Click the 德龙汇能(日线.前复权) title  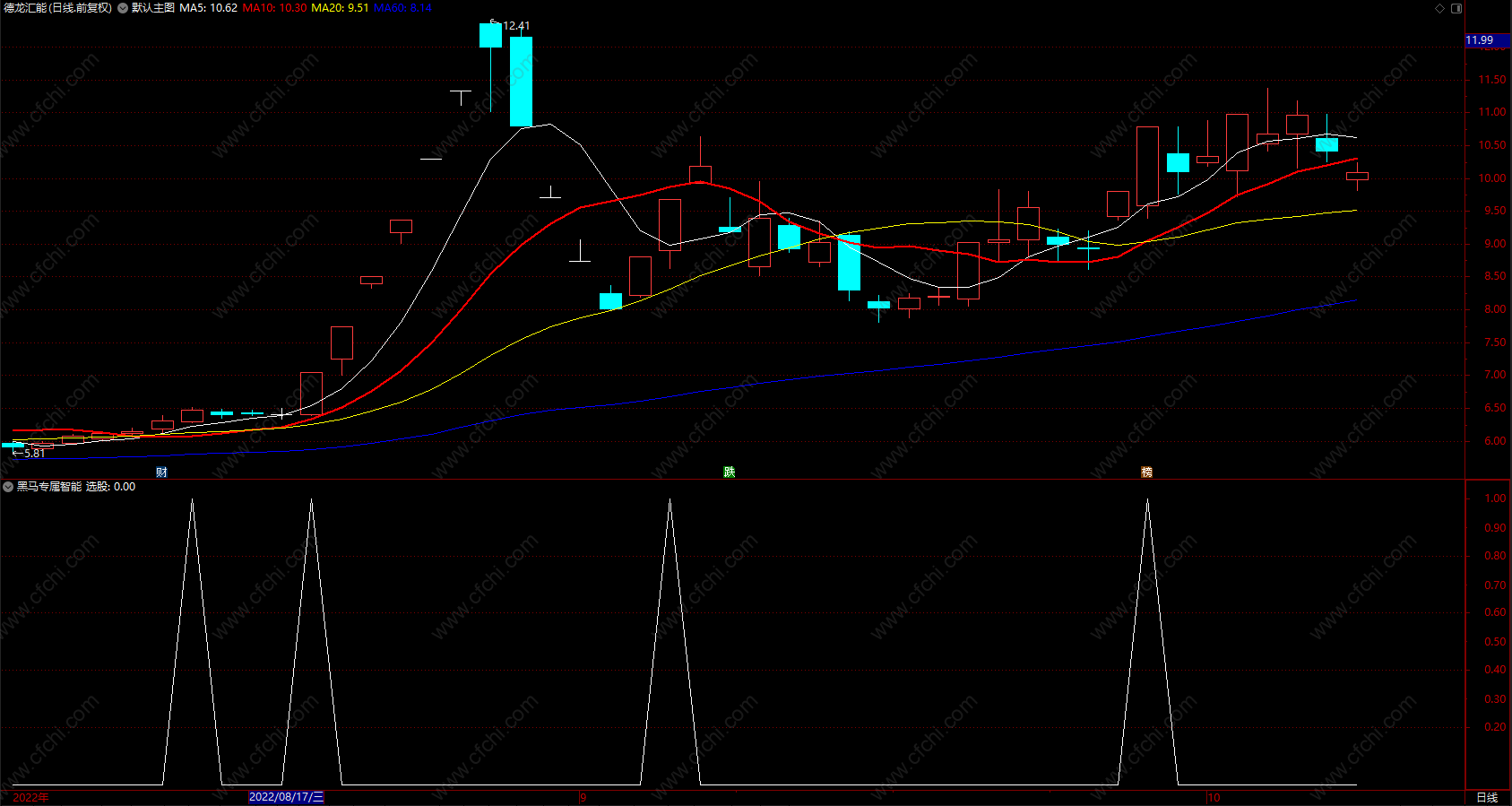tap(58, 8)
